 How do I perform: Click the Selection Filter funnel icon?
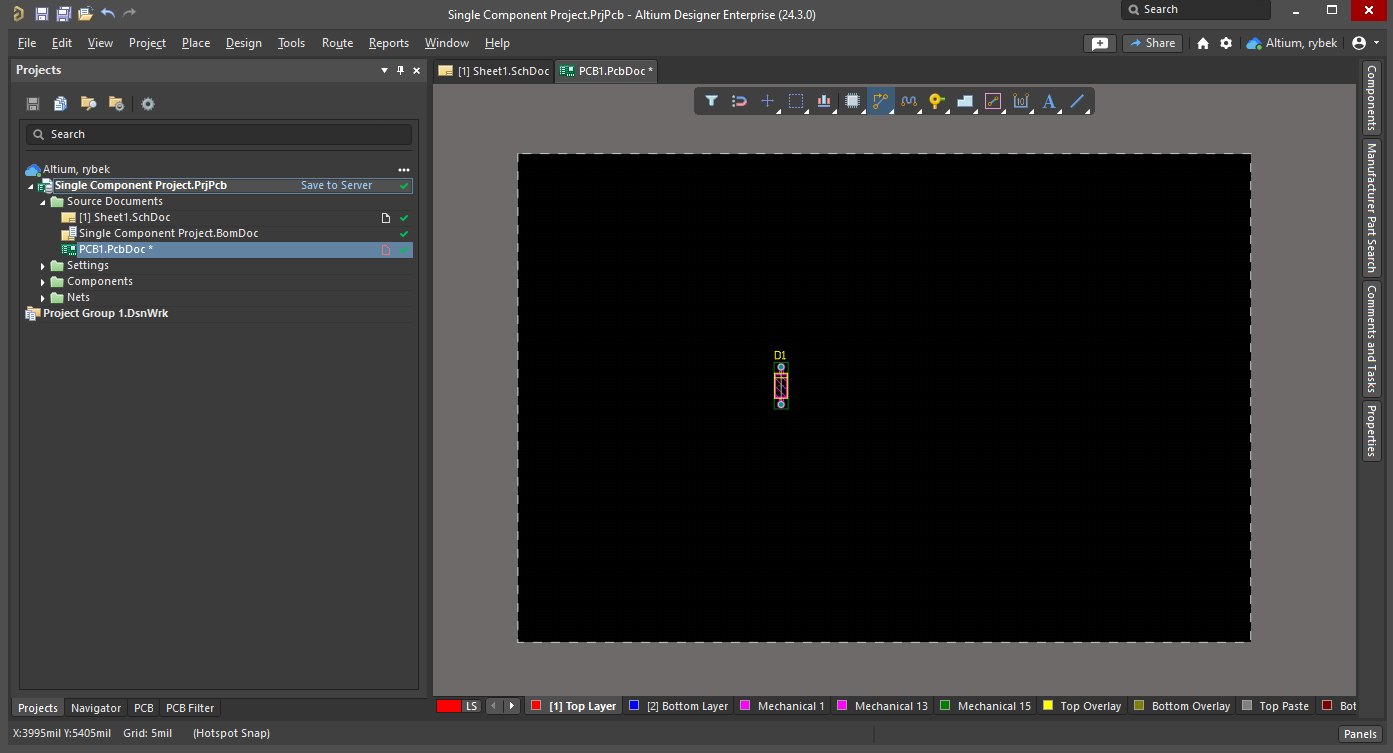click(x=711, y=101)
